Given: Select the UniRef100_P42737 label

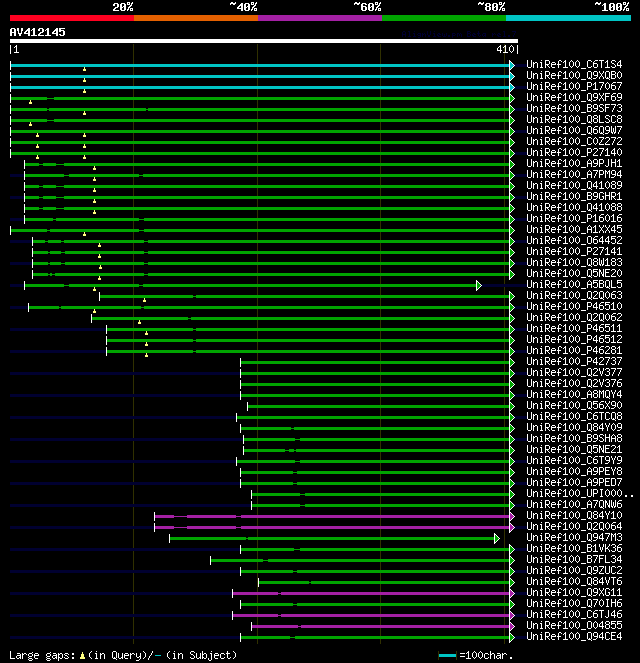Looking at the screenshot, I should click(x=574, y=361).
